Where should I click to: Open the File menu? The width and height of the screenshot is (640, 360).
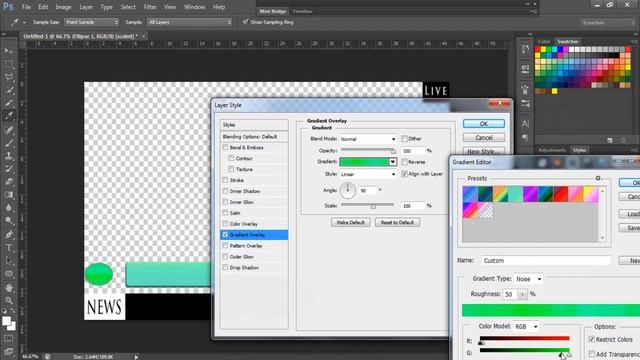coord(26,7)
